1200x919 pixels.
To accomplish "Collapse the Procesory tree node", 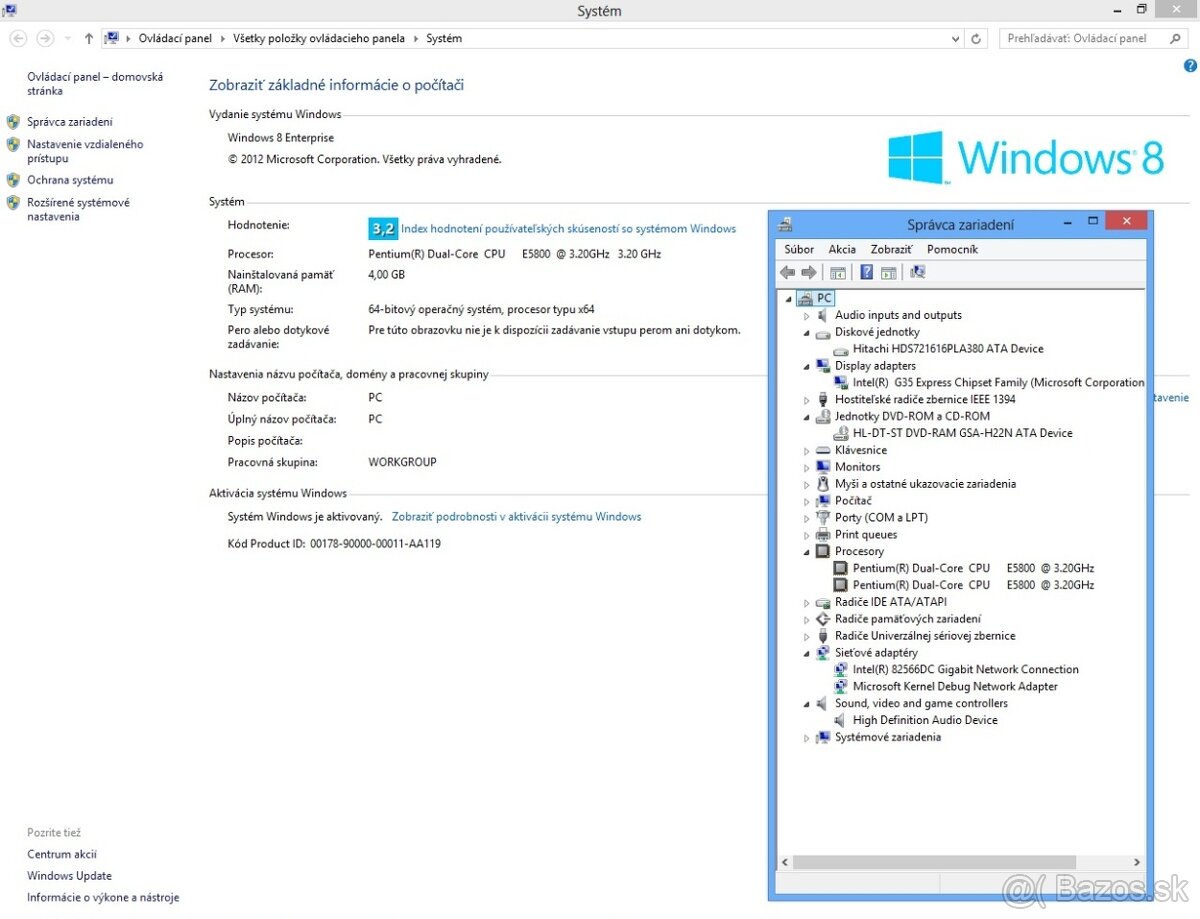I will click(807, 551).
